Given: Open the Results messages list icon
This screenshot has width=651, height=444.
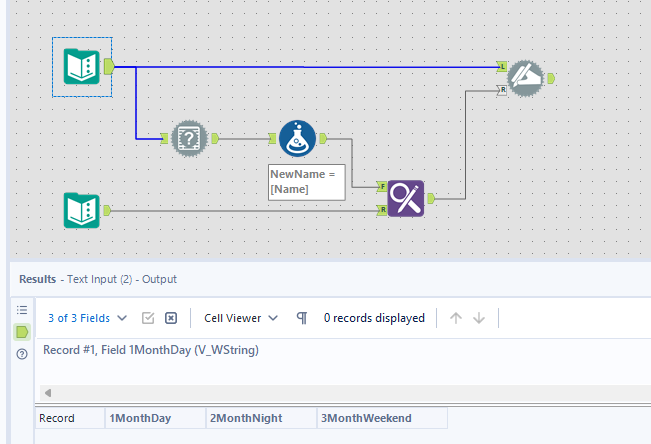Looking at the screenshot, I should click(x=22, y=310).
